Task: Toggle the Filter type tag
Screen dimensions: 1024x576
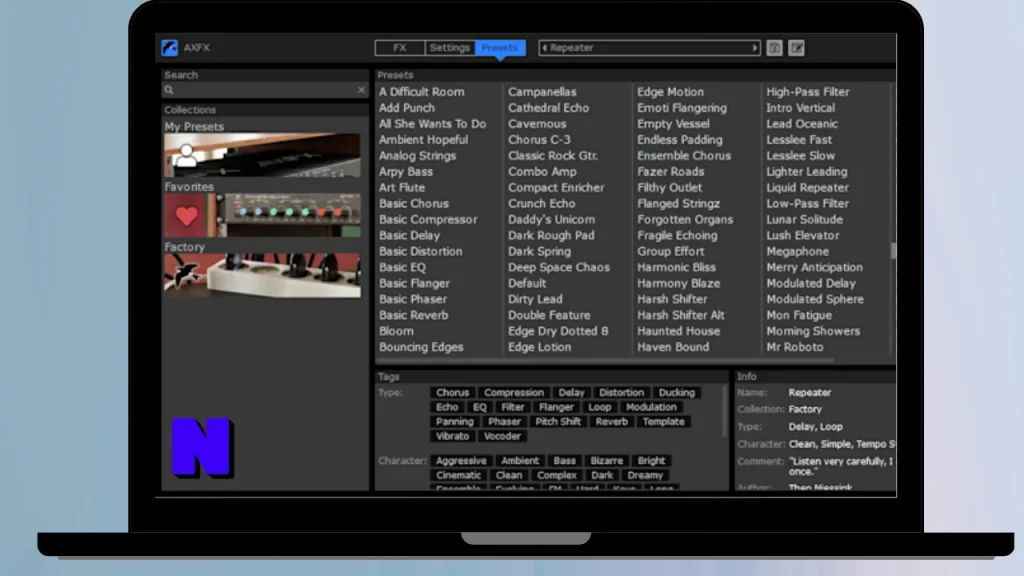Action: click(x=513, y=407)
